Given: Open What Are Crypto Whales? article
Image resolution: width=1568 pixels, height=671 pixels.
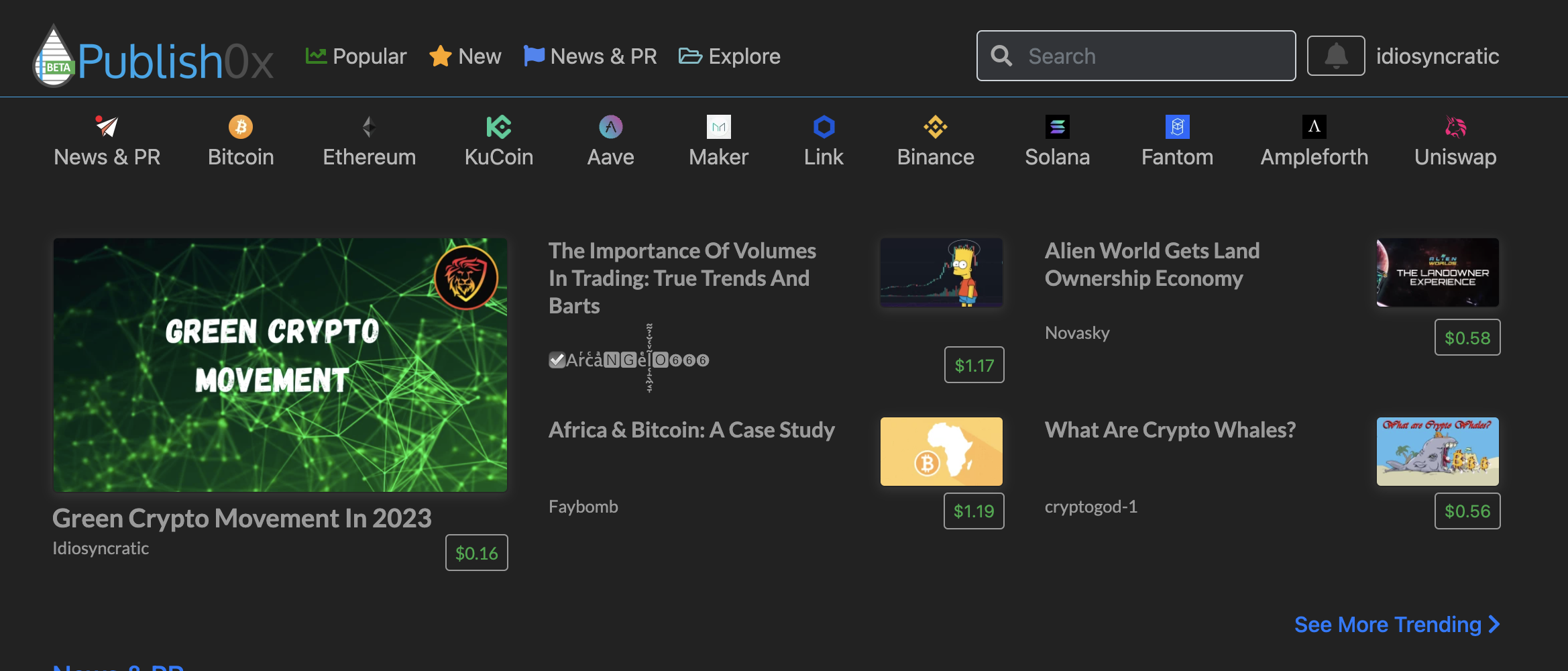Looking at the screenshot, I should 1170,430.
